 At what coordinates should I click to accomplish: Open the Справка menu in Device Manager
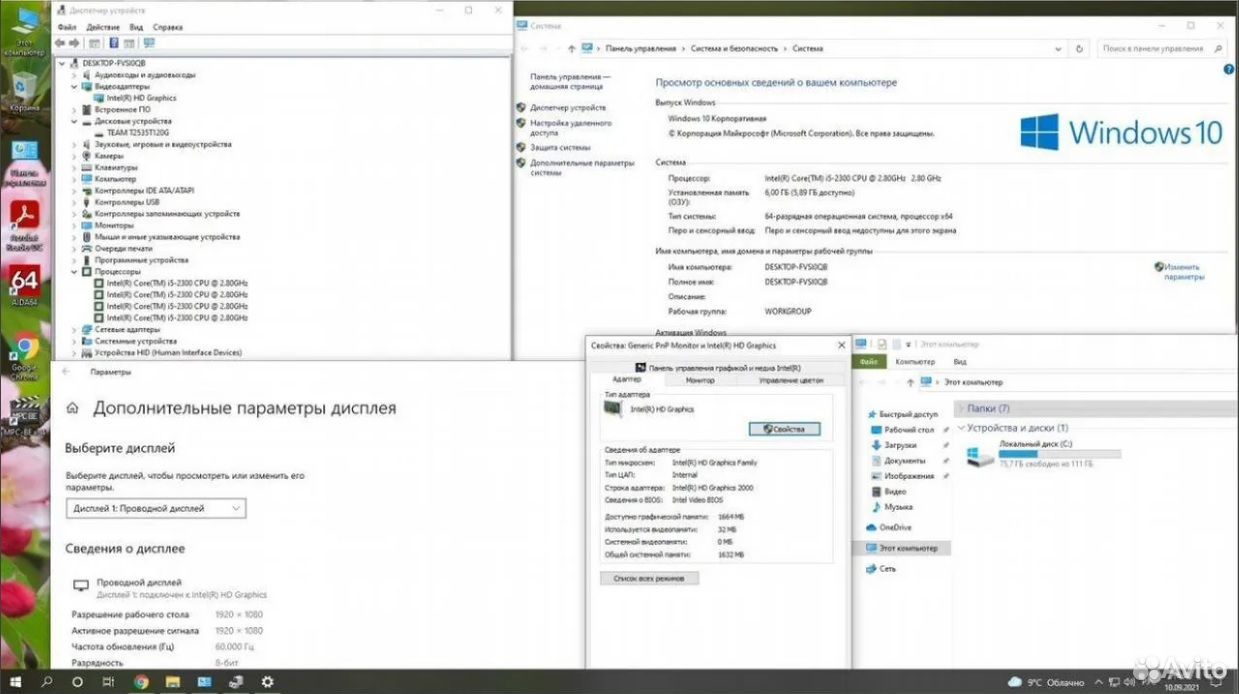[166, 27]
